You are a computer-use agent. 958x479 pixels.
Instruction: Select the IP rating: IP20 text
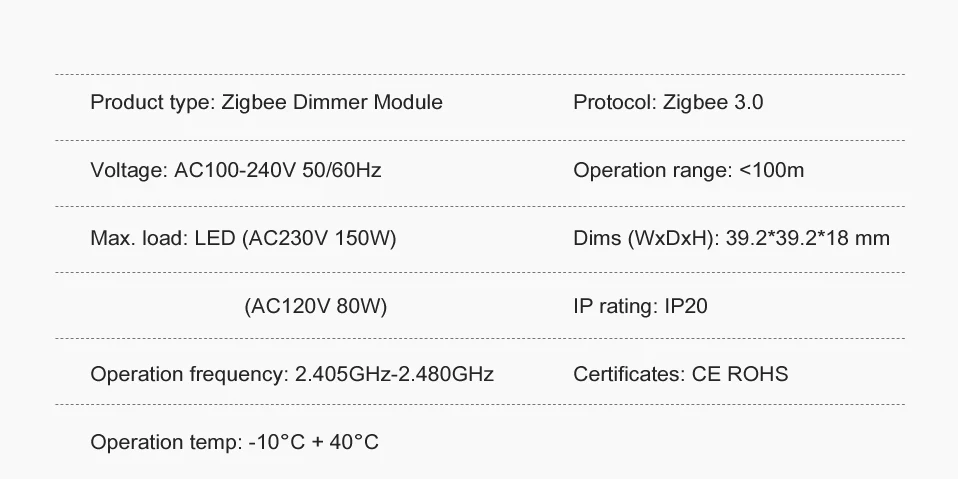(640, 306)
